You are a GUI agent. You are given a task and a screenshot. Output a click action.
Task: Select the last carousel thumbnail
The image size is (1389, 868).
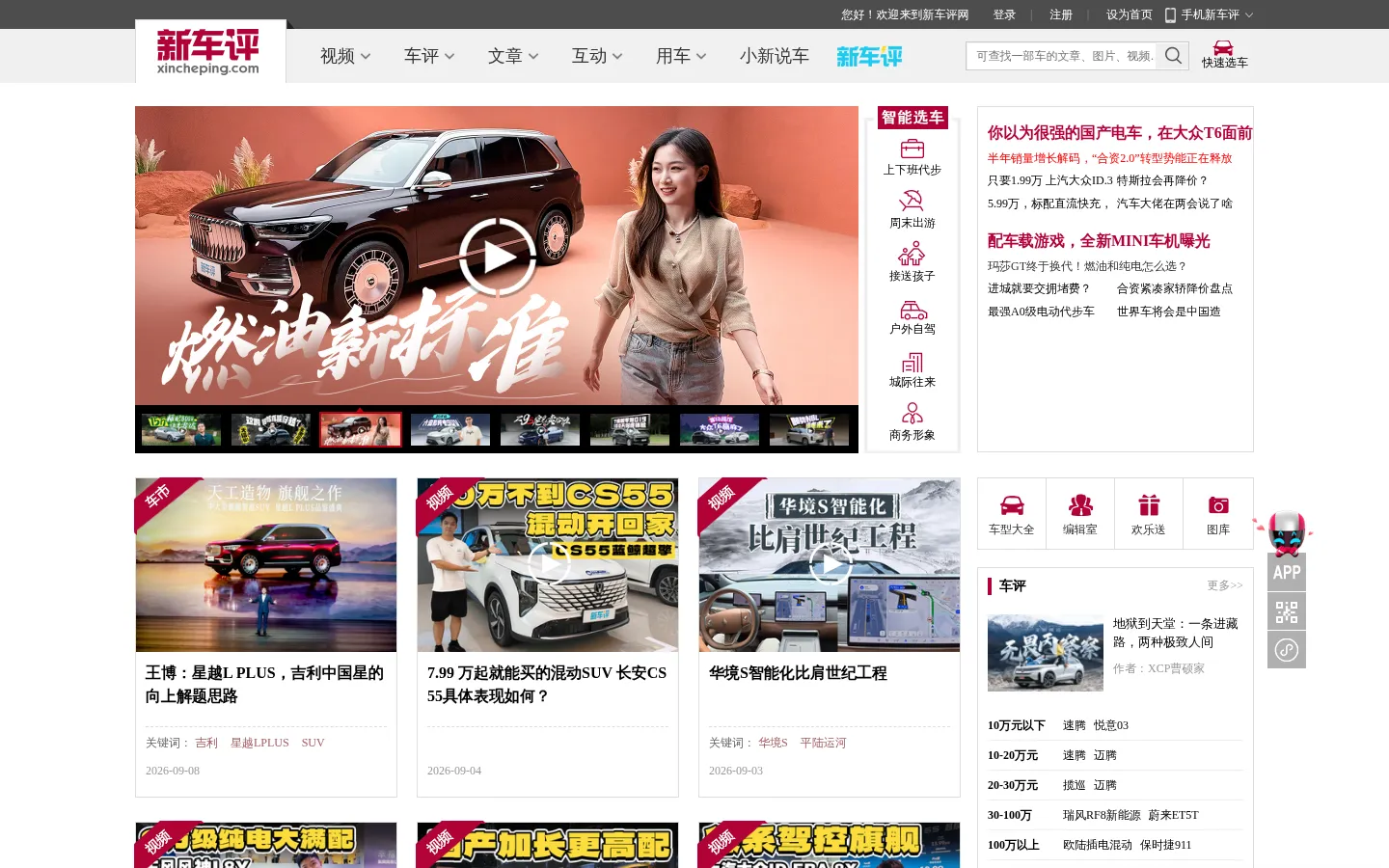pos(809,429)
